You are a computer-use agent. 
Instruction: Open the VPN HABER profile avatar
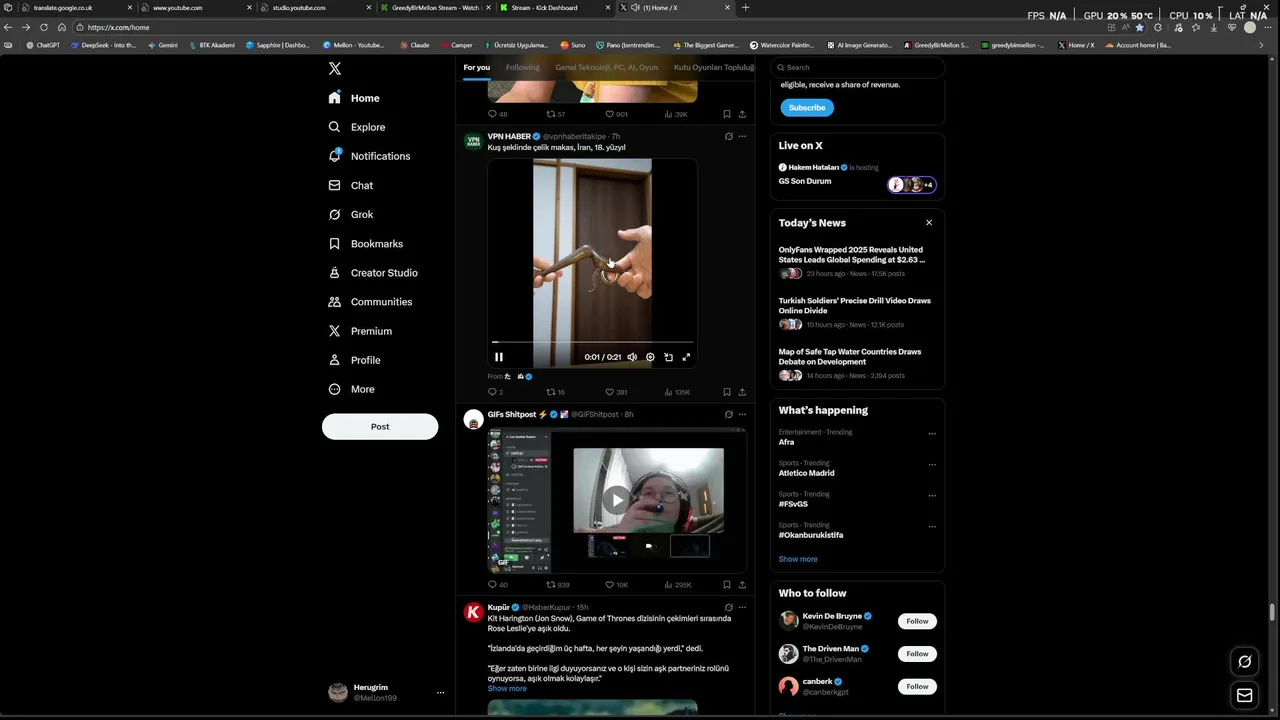[473, 142]
